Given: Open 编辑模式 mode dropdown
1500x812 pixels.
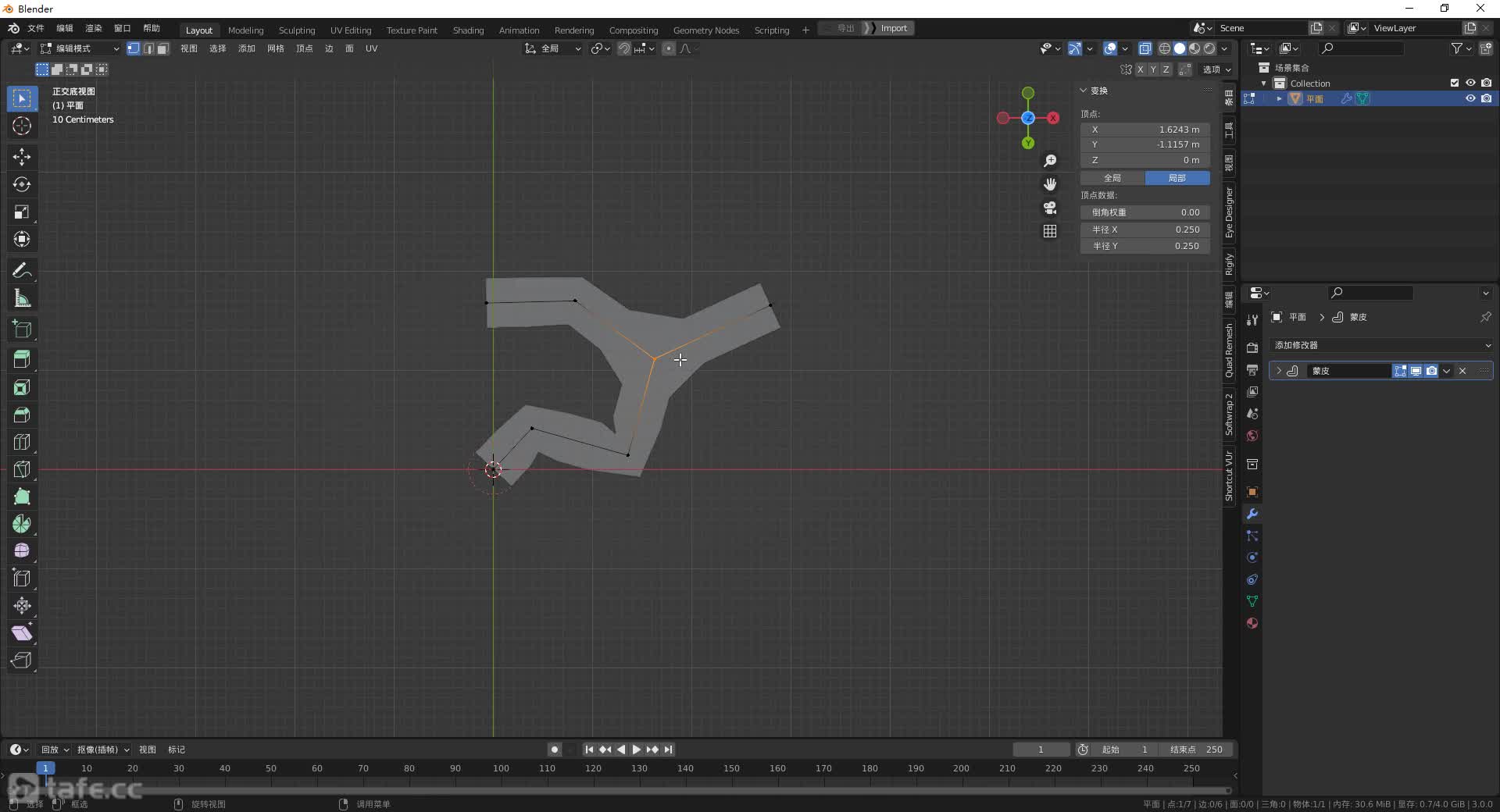Looking at the screenshot, I should click(80, 48).
